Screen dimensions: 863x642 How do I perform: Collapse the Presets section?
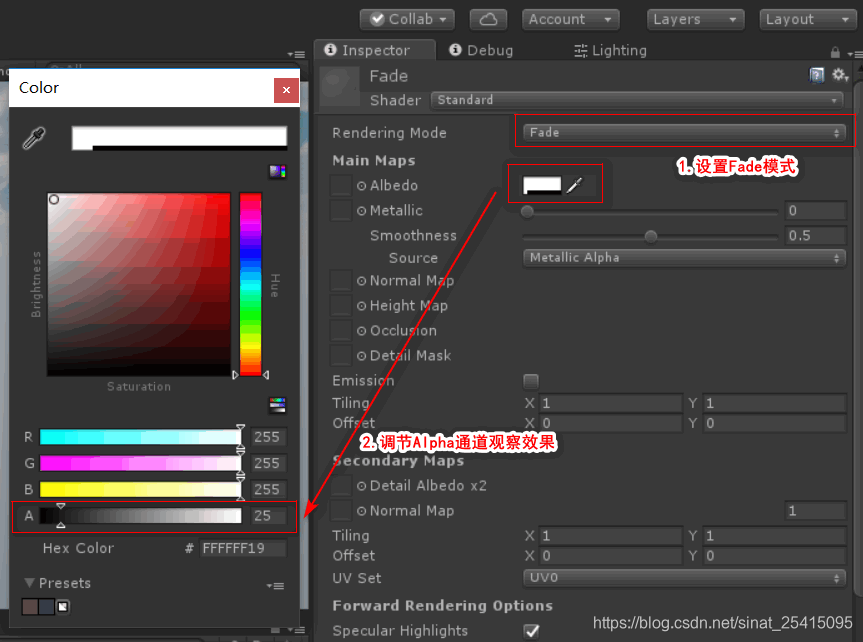30,583
